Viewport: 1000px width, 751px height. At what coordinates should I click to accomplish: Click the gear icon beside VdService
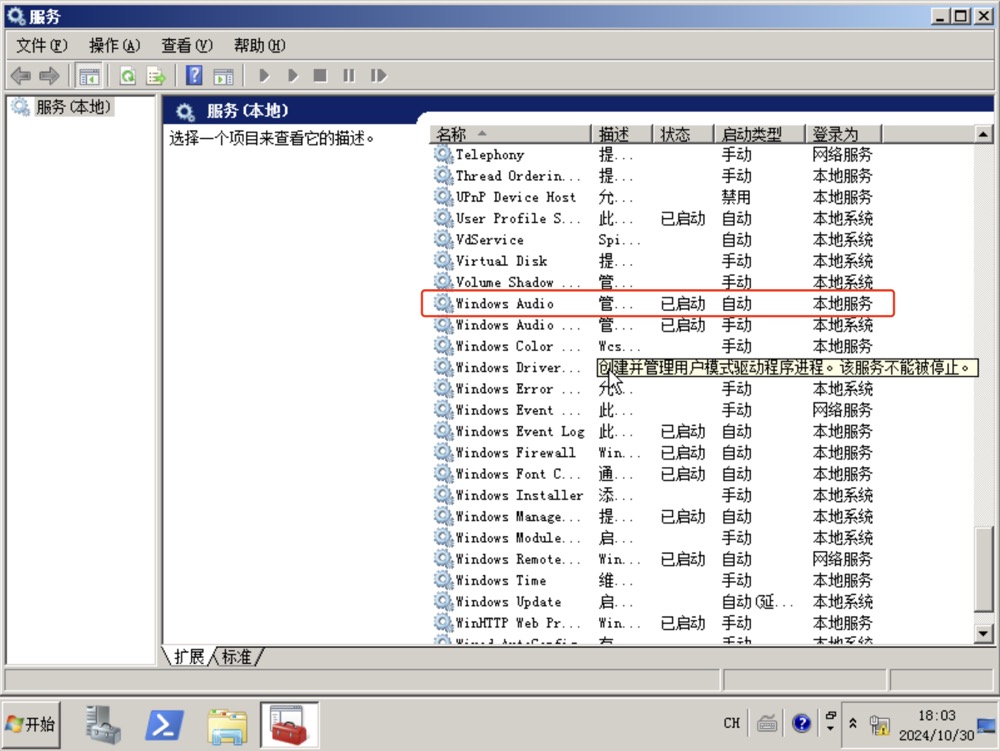tap(443, 240)
